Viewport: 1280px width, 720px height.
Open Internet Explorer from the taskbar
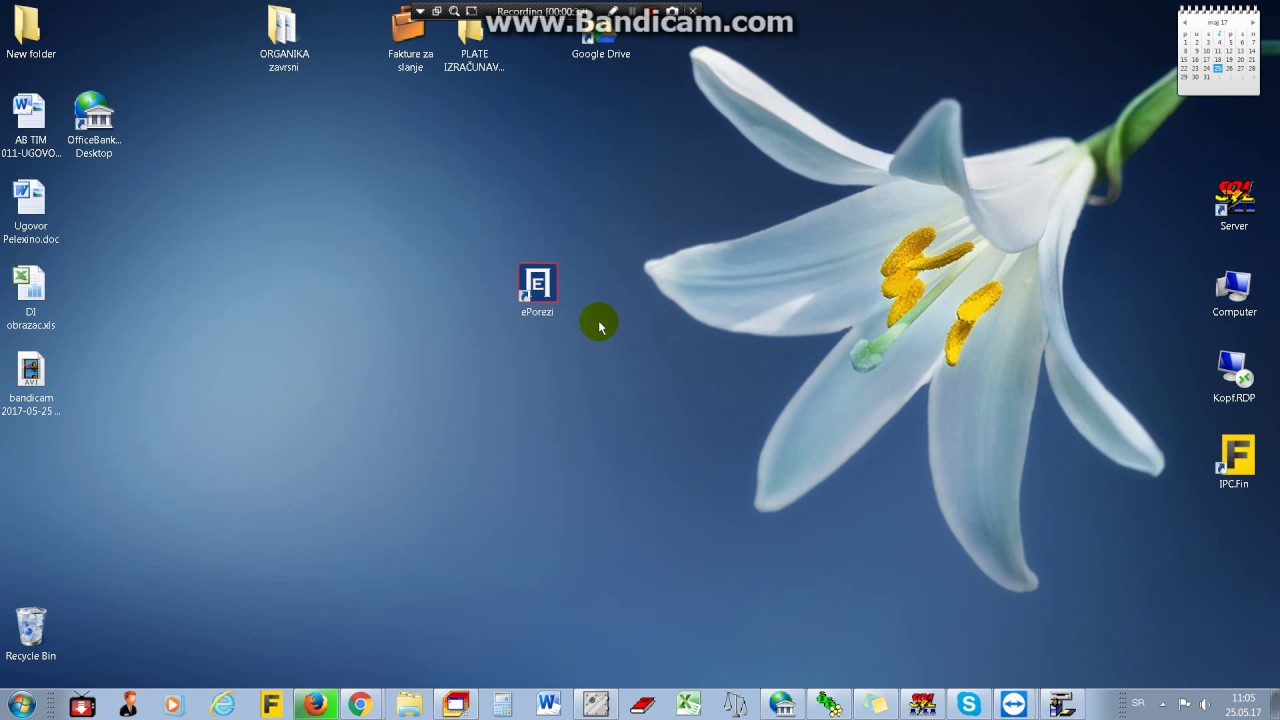tap(222, 704)
